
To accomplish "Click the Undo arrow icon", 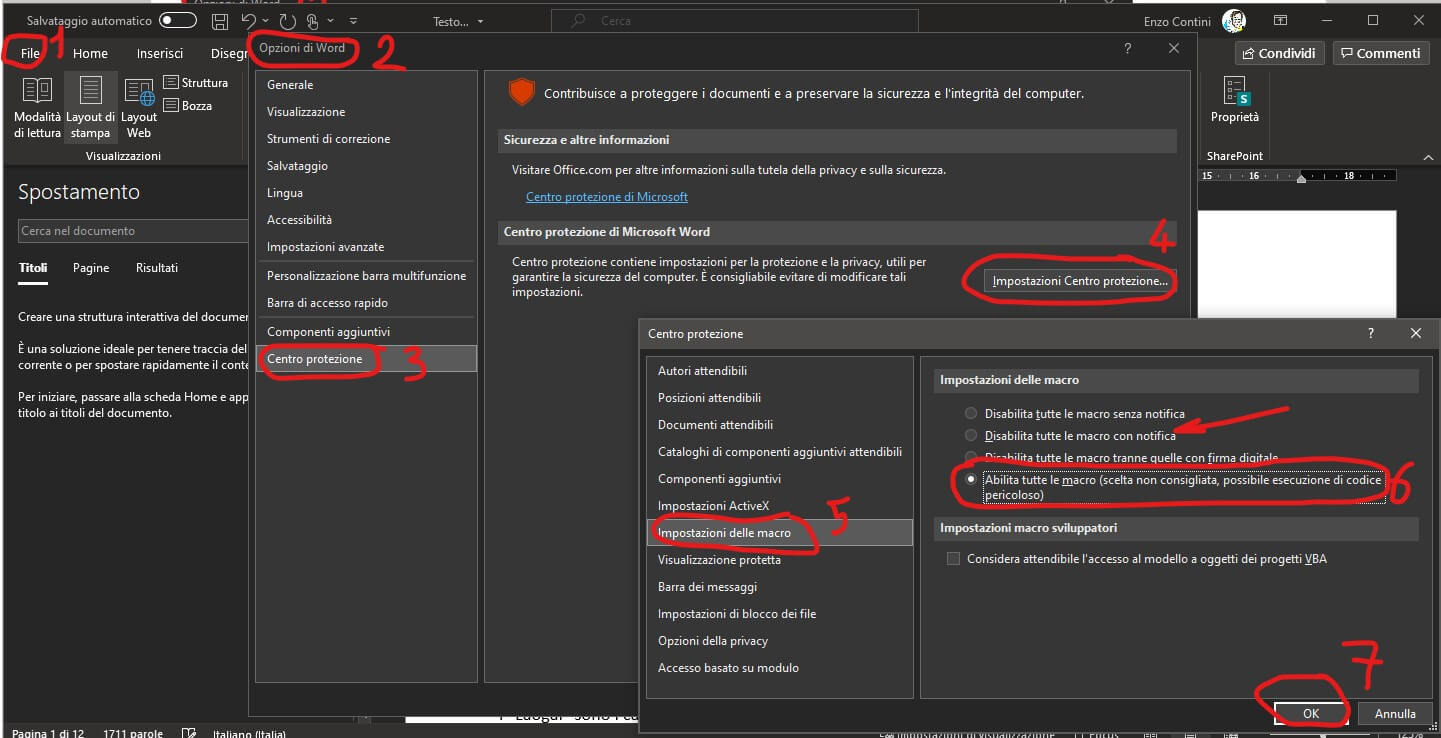I will (249, 21).
